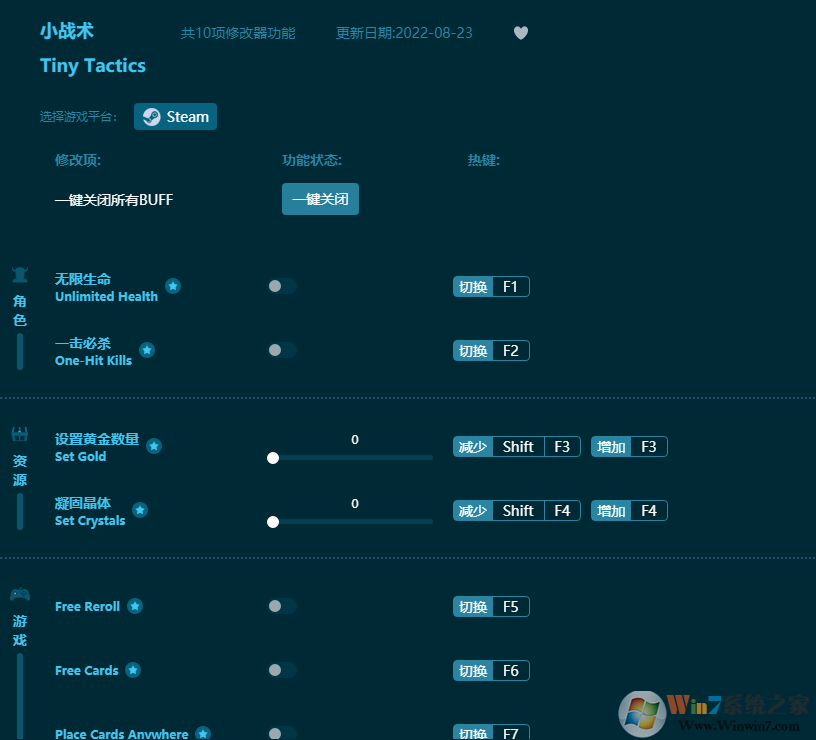Select the Steam platform tab
The width and height of the screenshot is (816, 740).
(175, 116)
